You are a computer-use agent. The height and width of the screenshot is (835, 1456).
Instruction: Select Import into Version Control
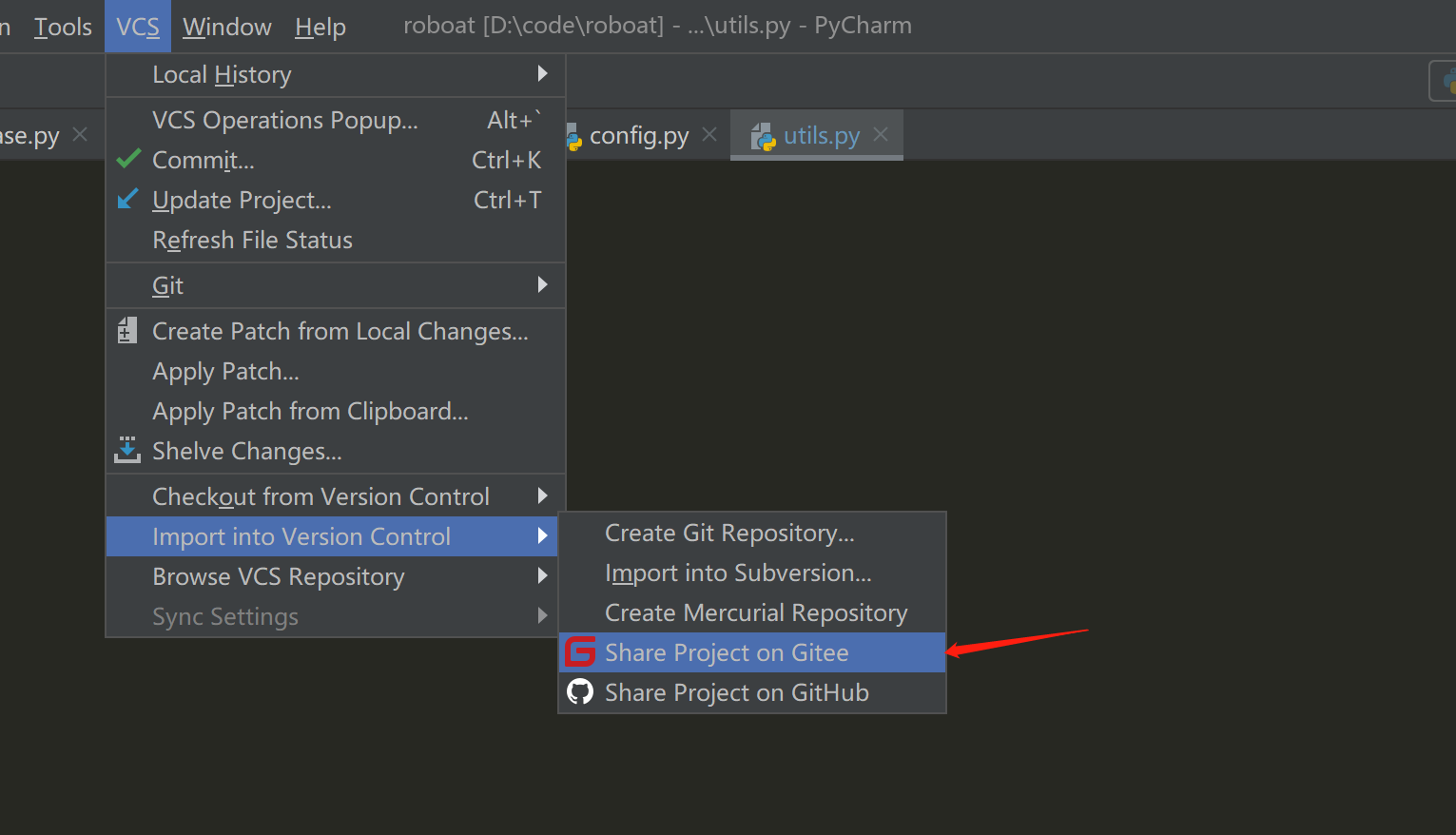333,536
